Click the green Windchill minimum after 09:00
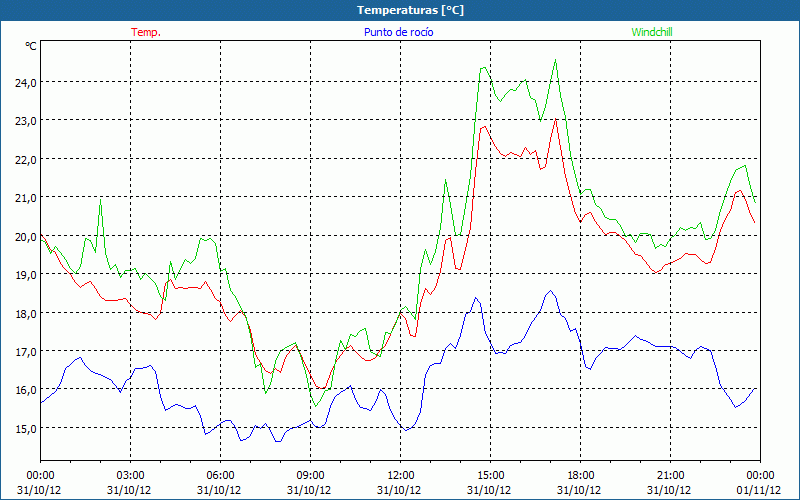The height and width of the screenshot is (500, 800). point(316,406)
